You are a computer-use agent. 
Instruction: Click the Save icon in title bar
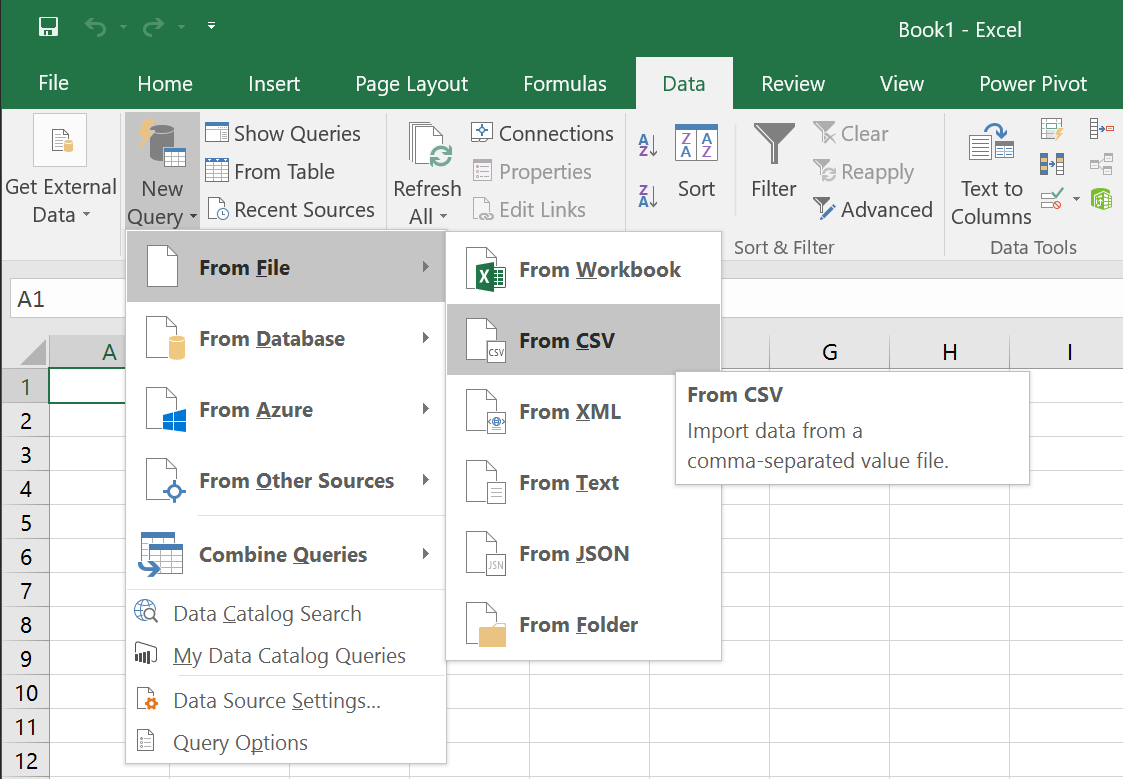[x=48, y=27]
